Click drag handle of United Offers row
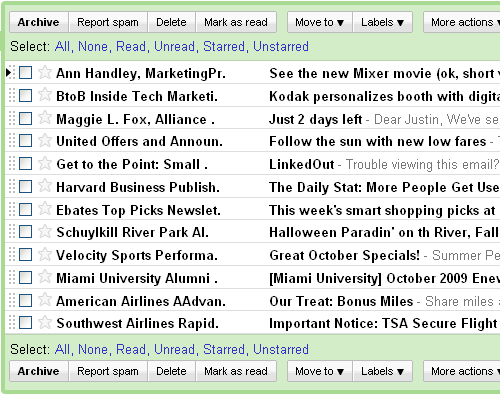 12,141
